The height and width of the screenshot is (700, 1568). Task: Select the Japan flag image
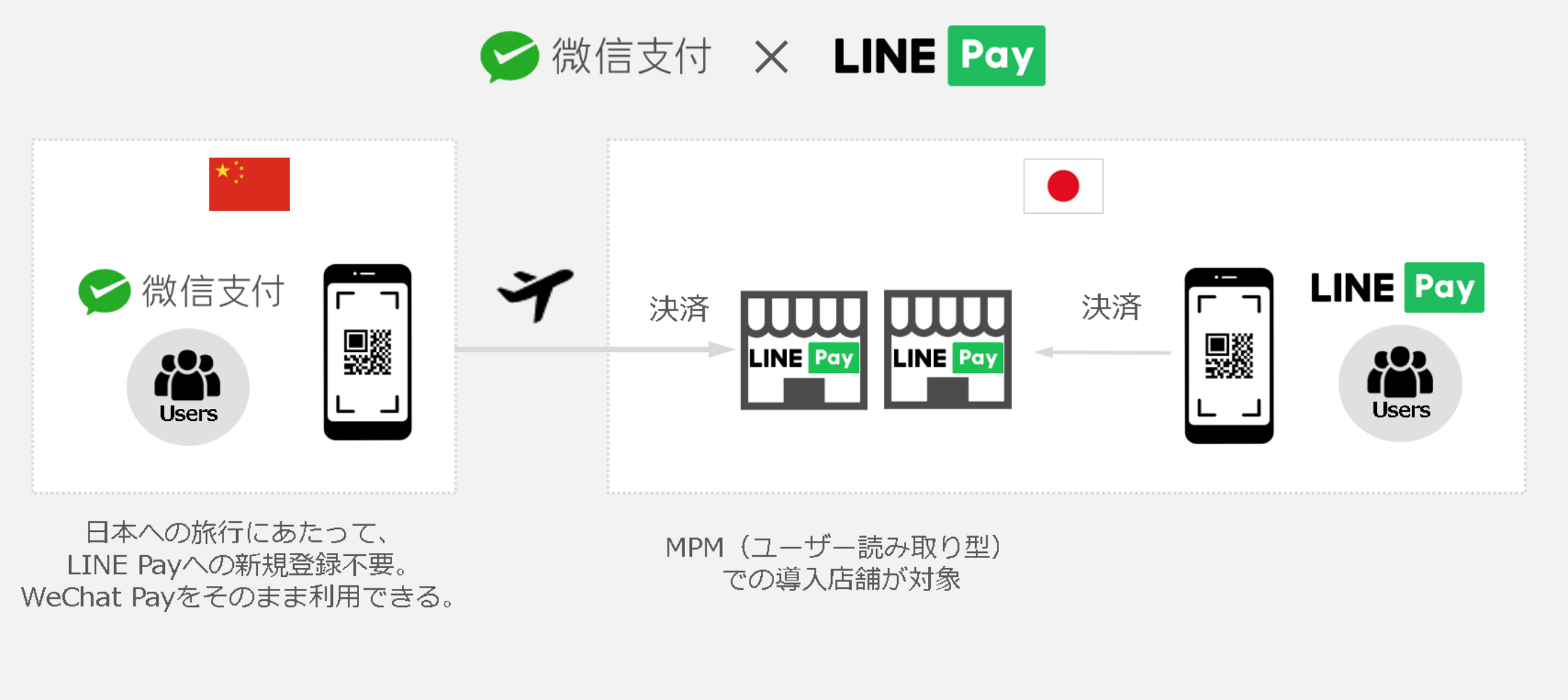click(1063, 186)
